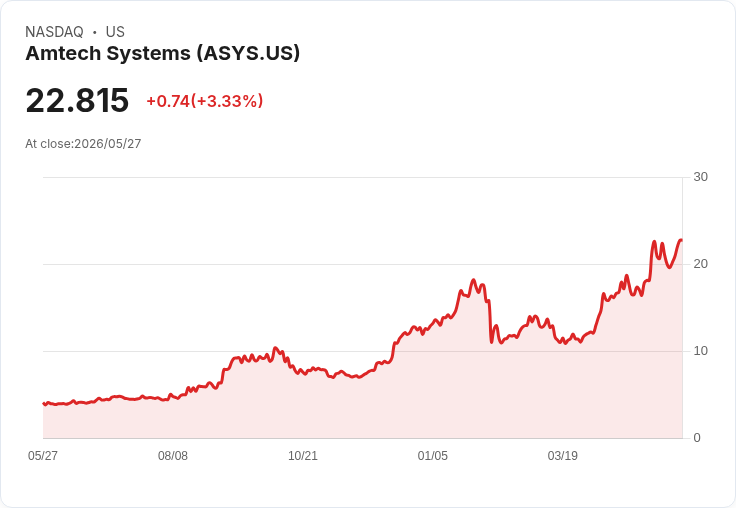
Task: Click the price line peak near 01/05
Action: point(473,280)
